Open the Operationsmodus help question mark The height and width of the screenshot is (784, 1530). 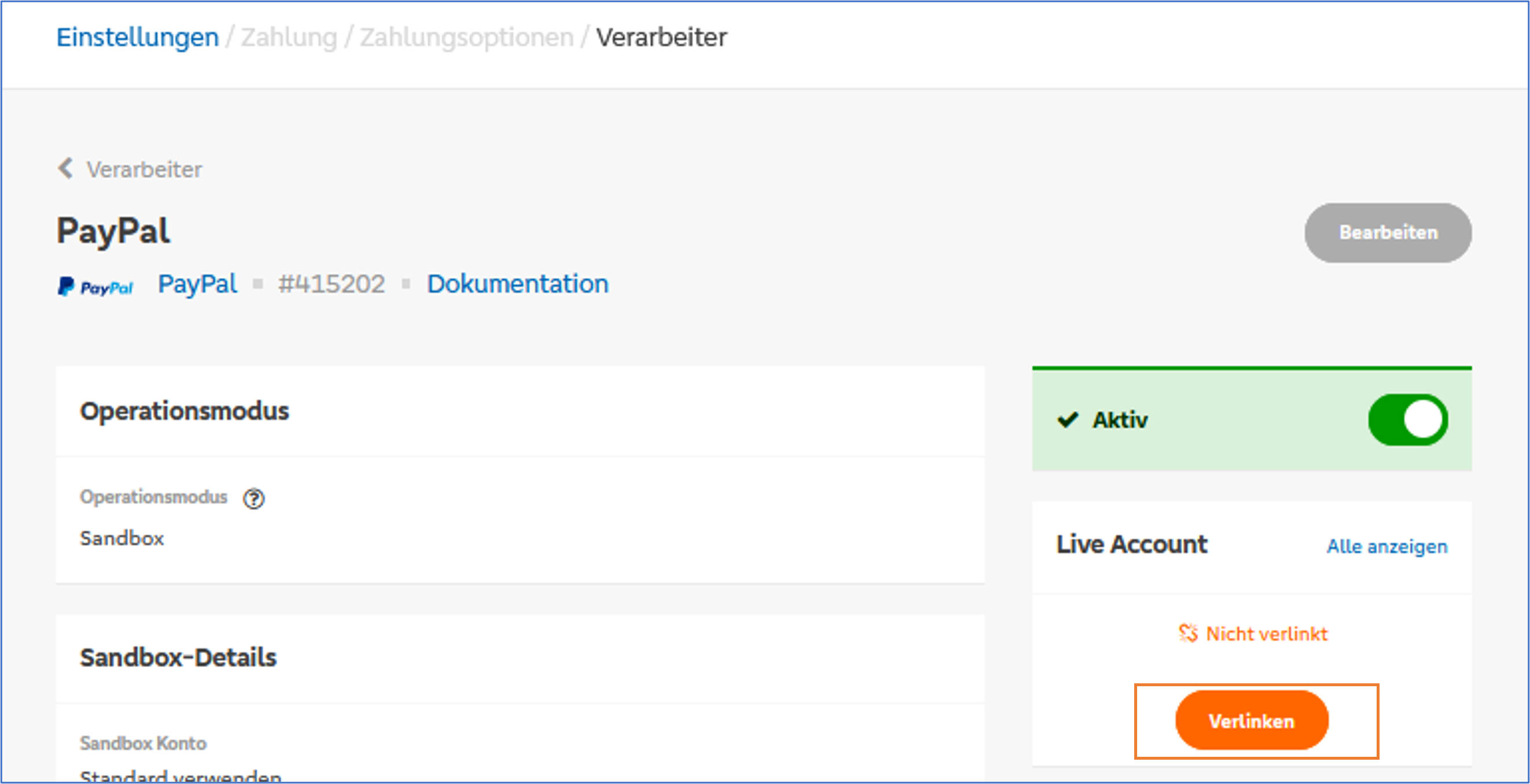click(253, 498)
